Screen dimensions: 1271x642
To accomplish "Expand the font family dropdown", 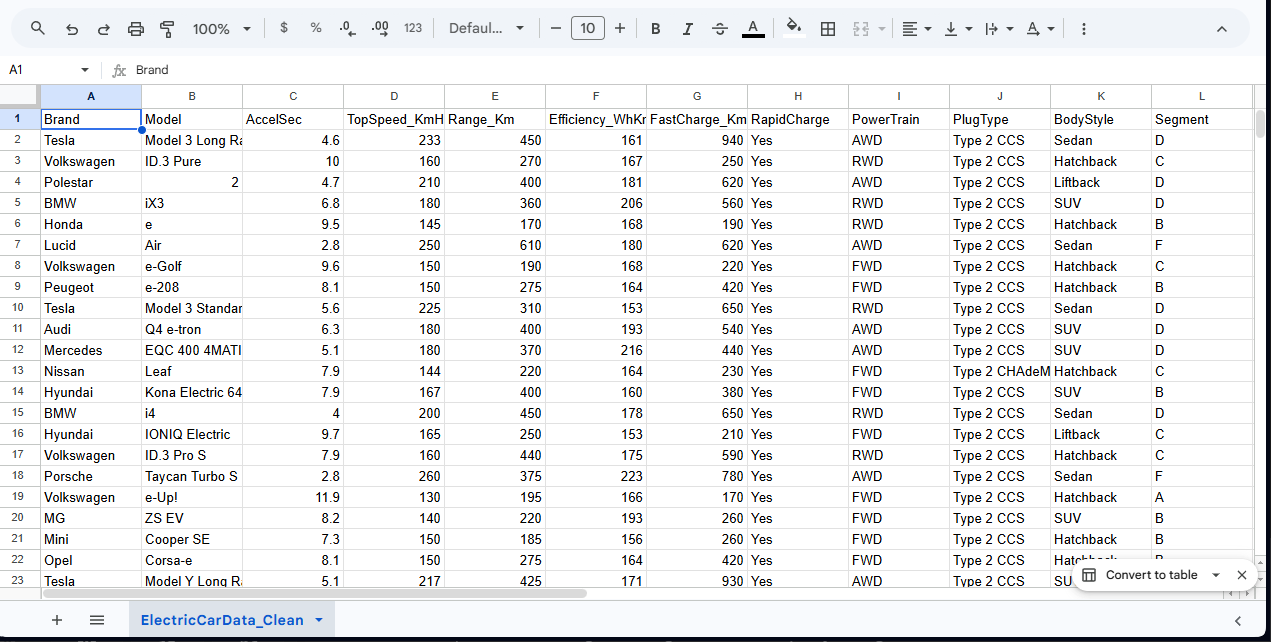I will 486,29.
